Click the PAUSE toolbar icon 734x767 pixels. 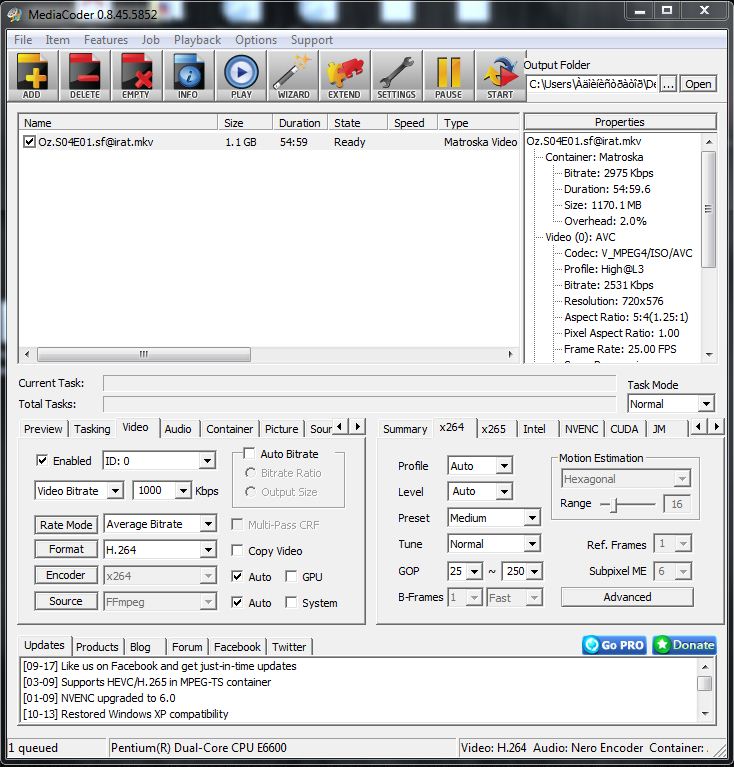[x=449, y=76]
